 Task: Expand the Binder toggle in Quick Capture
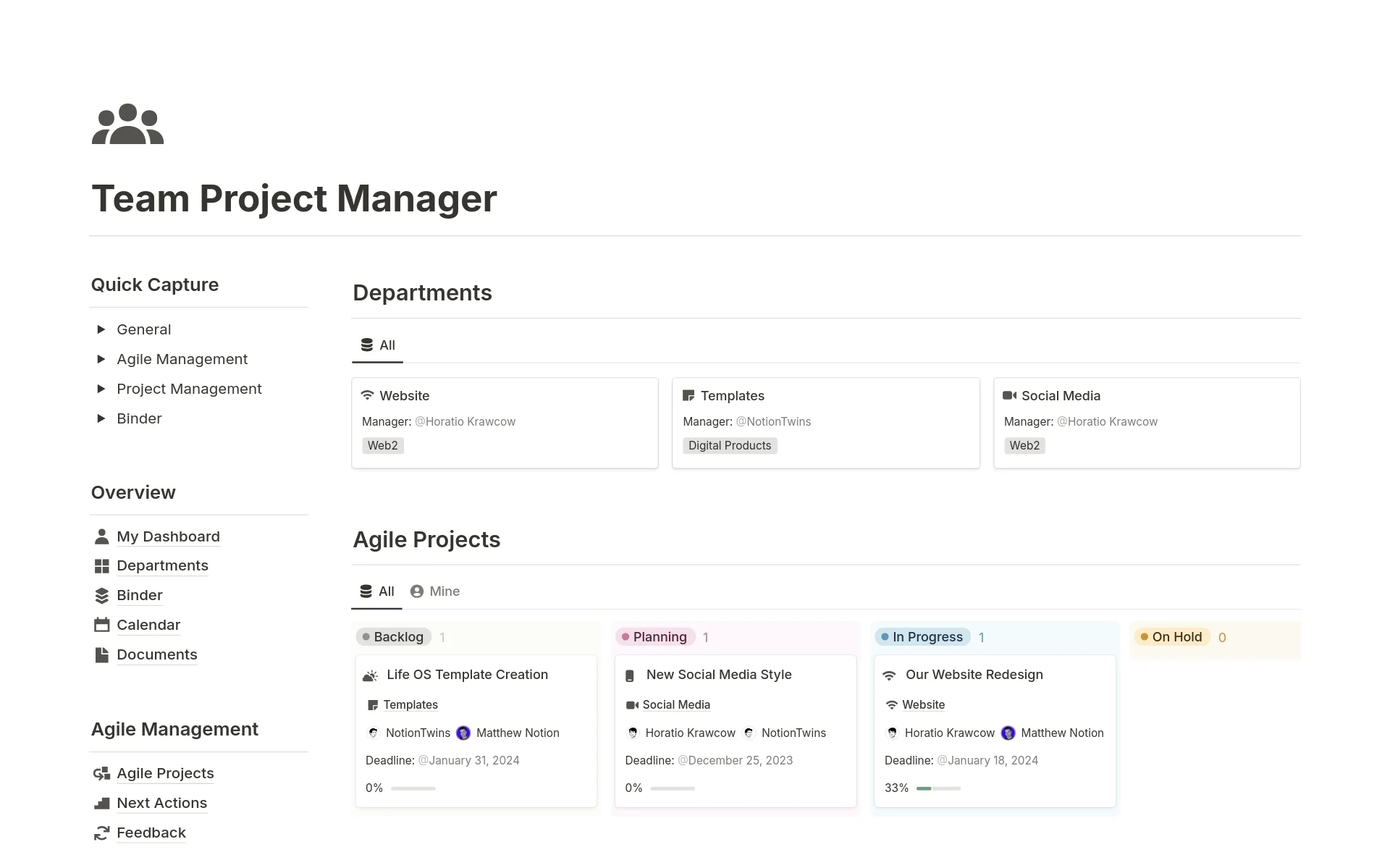pos(101,418)
